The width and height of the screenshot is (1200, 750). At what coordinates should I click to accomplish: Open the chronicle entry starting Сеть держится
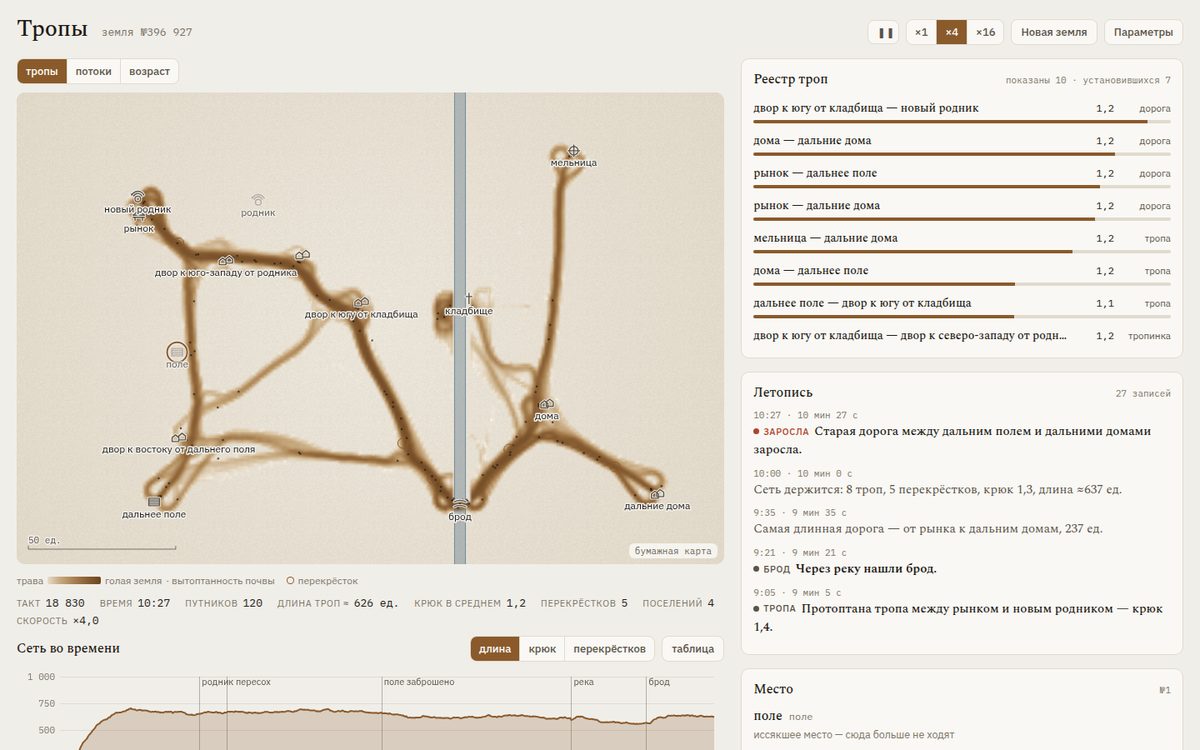[961, 482]
